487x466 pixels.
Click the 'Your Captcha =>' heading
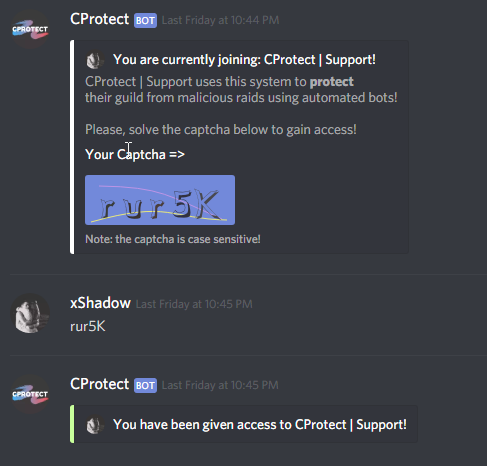point(135,154)
